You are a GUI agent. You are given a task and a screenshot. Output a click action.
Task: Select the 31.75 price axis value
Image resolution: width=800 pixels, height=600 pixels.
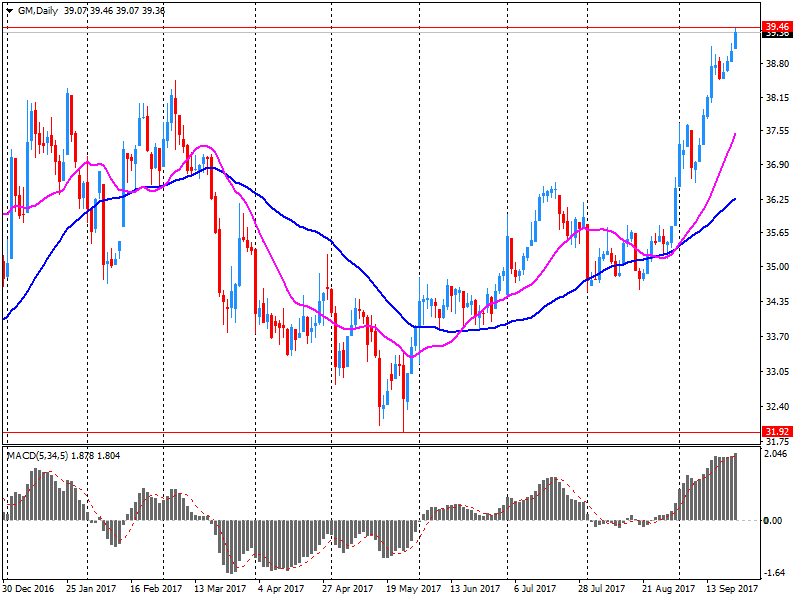[778, 442]
